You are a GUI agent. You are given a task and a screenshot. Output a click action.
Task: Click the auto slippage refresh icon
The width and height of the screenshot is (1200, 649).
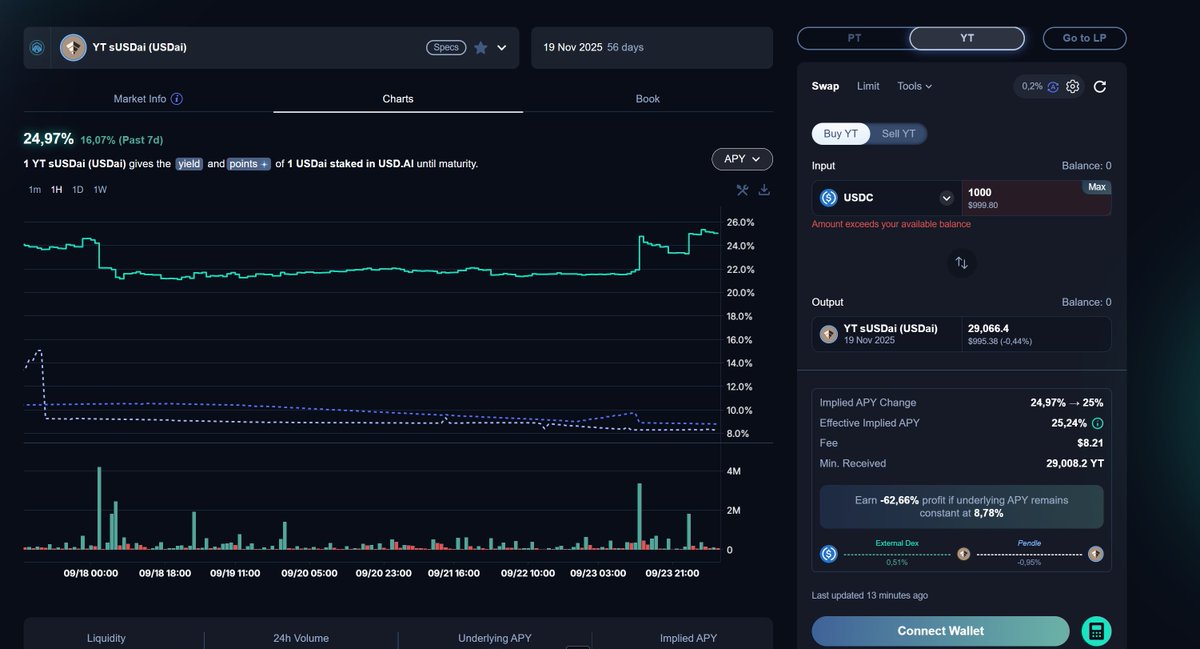1054,86
